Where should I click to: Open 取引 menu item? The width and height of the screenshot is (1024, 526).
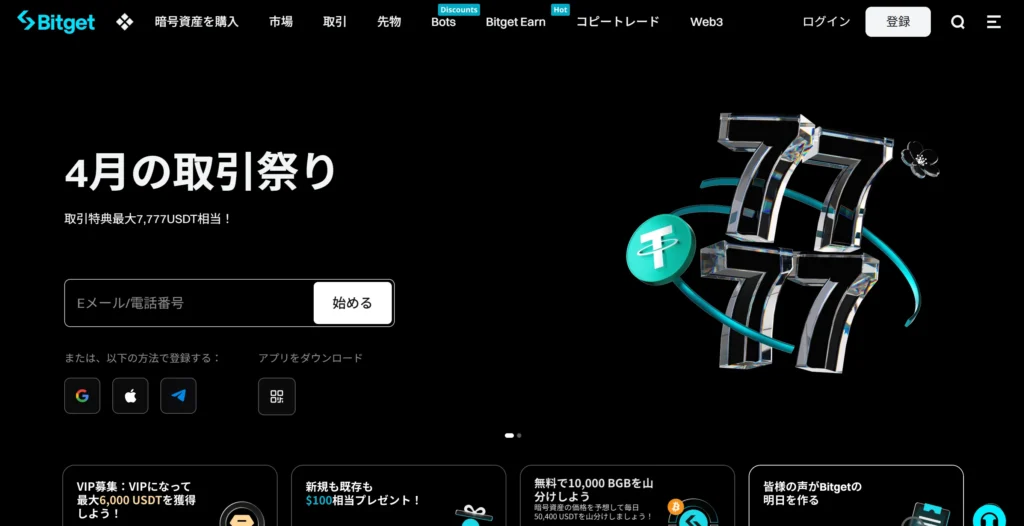point(335,22)
